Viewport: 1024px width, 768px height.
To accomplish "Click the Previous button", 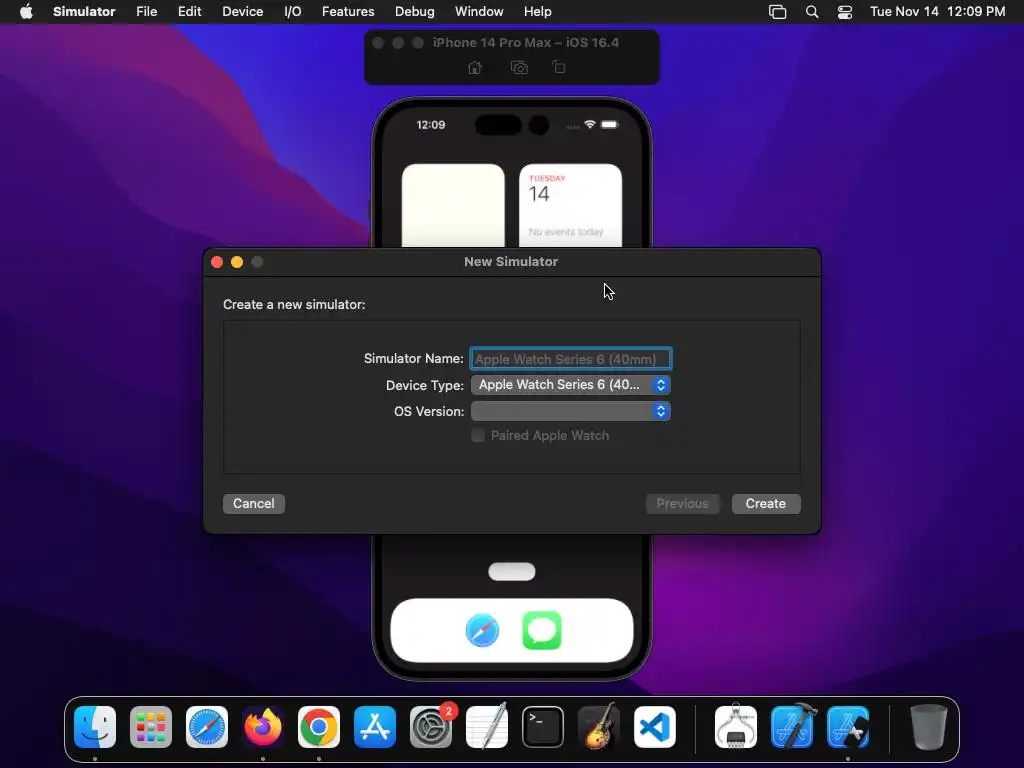I will (x=682, y=504).
